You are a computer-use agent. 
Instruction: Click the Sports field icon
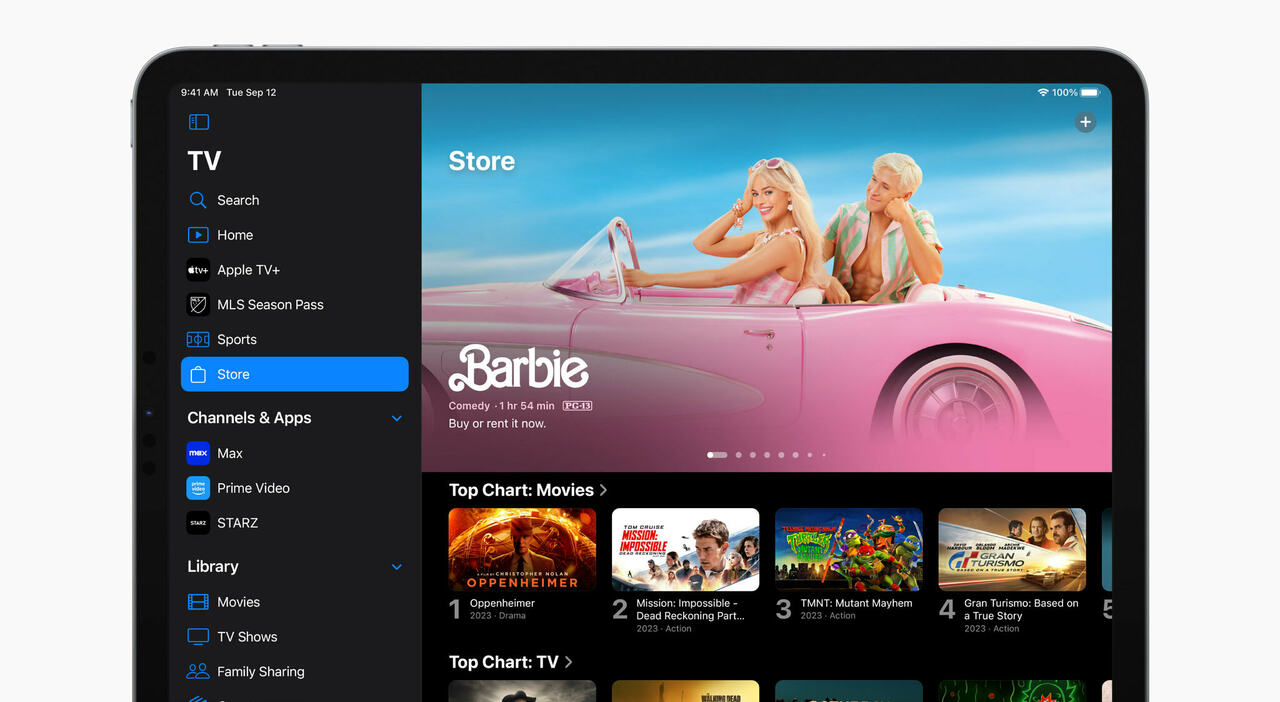(x=198, y=339)
